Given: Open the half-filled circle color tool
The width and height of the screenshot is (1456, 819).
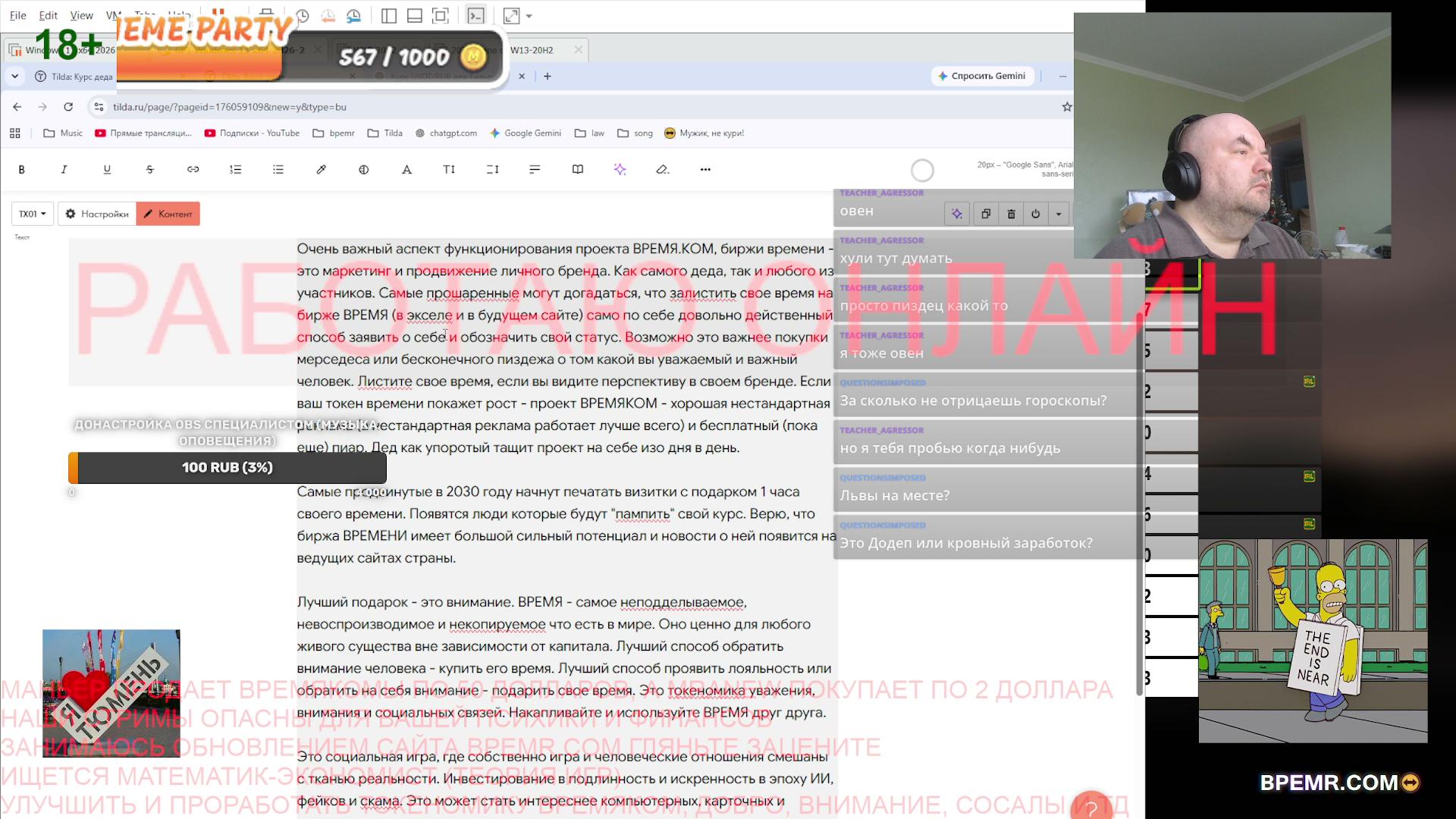Looking at the screenshot, I should point(364,170).
